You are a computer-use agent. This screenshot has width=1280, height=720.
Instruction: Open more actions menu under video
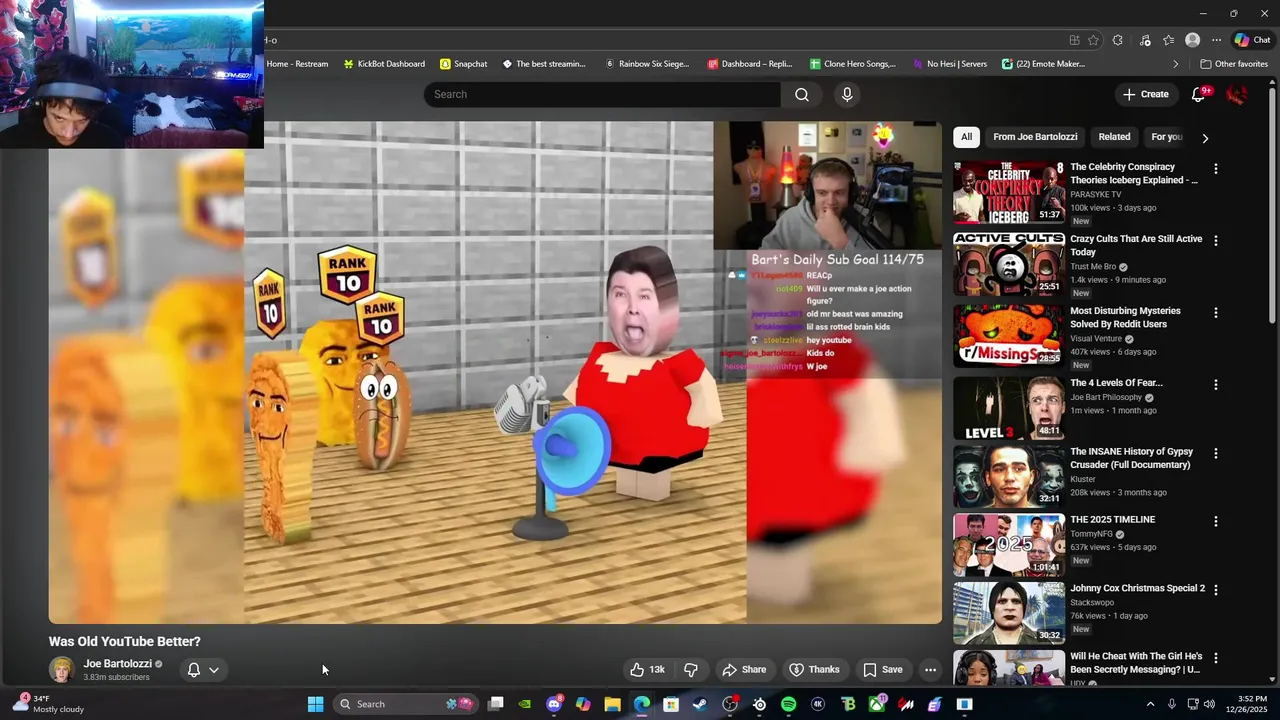930,670
